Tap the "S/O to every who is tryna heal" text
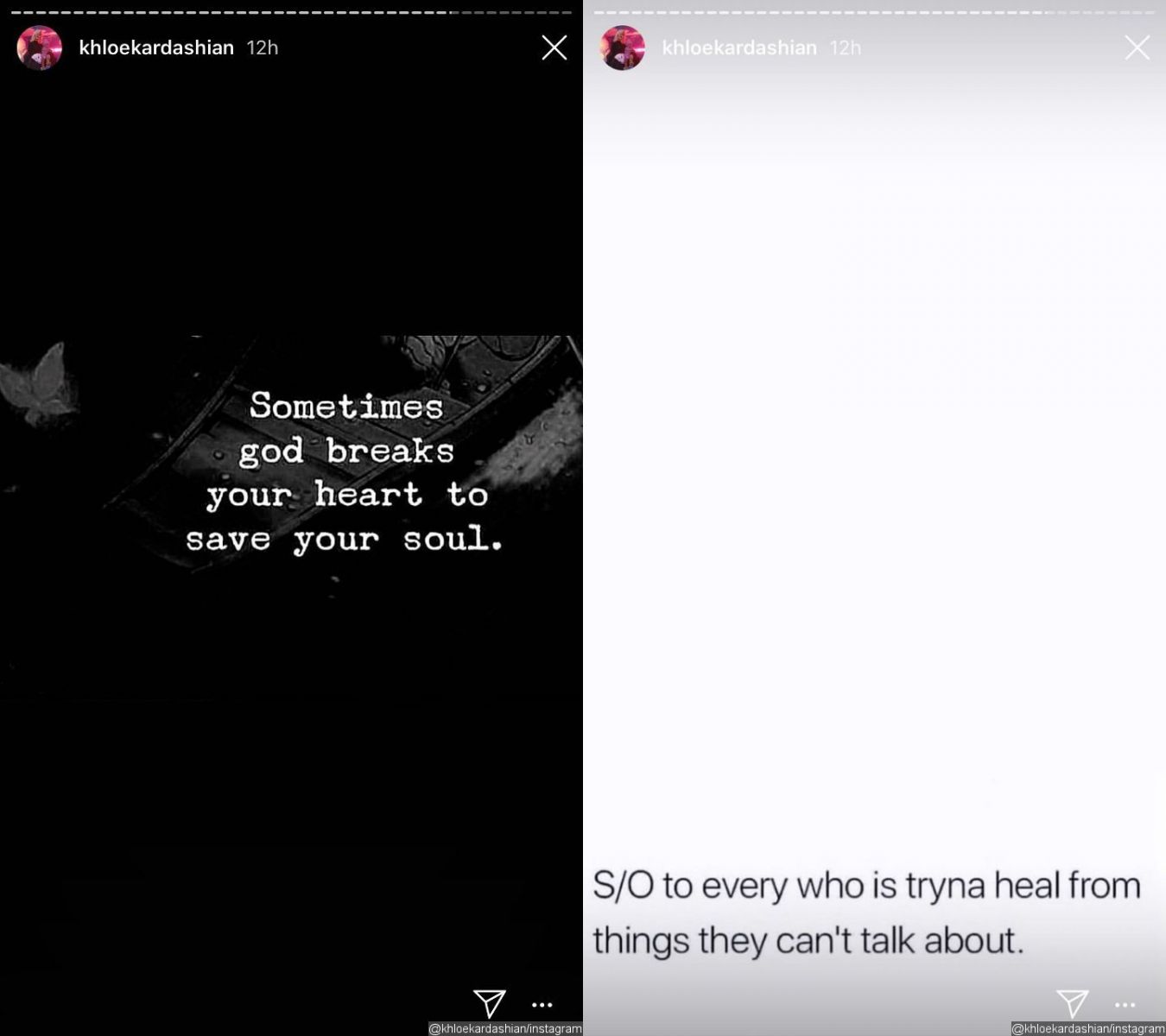The width and height of the screenshot is (1166, 1036). (867, 913)
